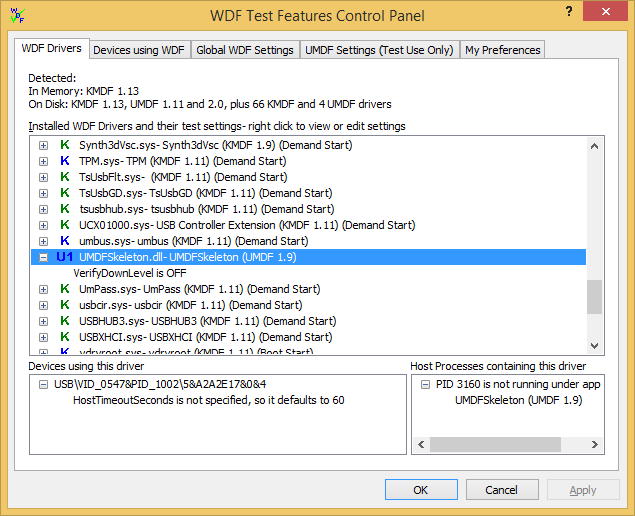Select UCX01000.sys USB Controller Extension row
This screenshot has height=516, width=635.
click(247, 225)
